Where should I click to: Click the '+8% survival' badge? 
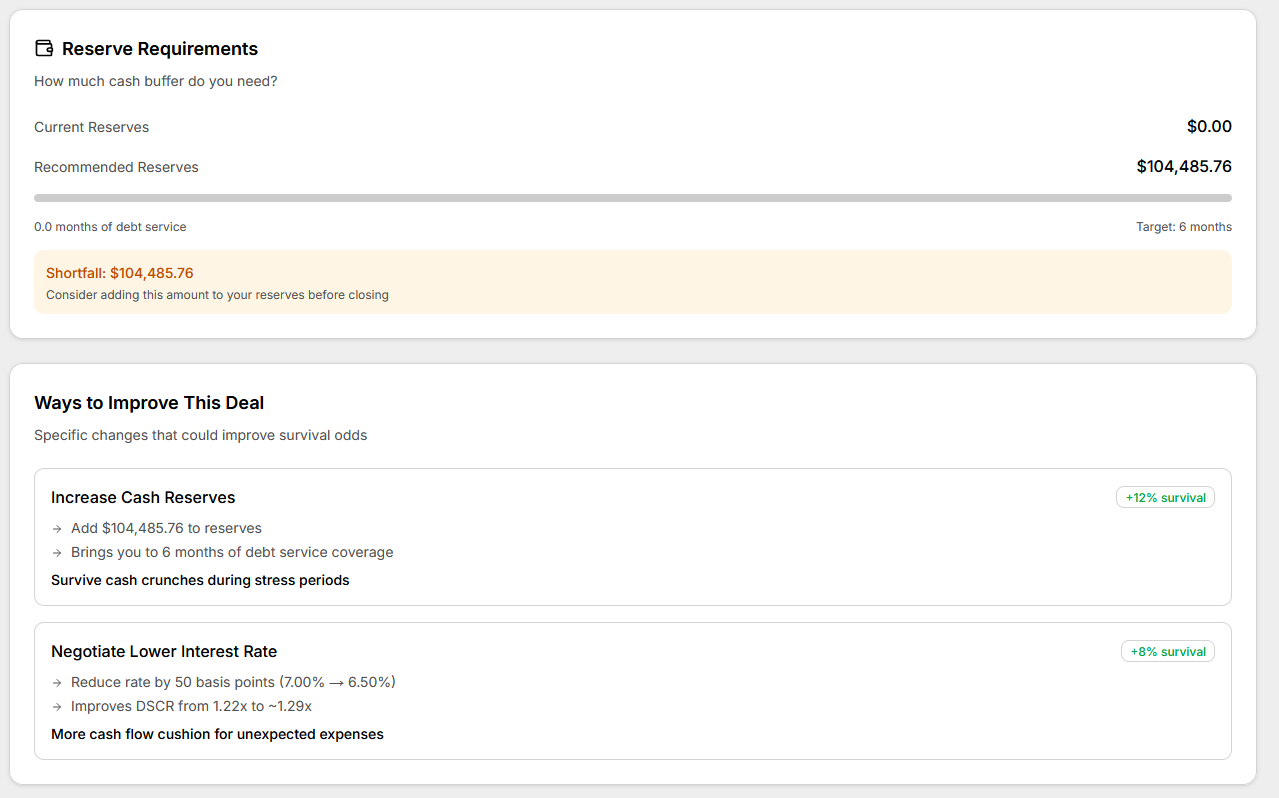tap(1167, 651)
